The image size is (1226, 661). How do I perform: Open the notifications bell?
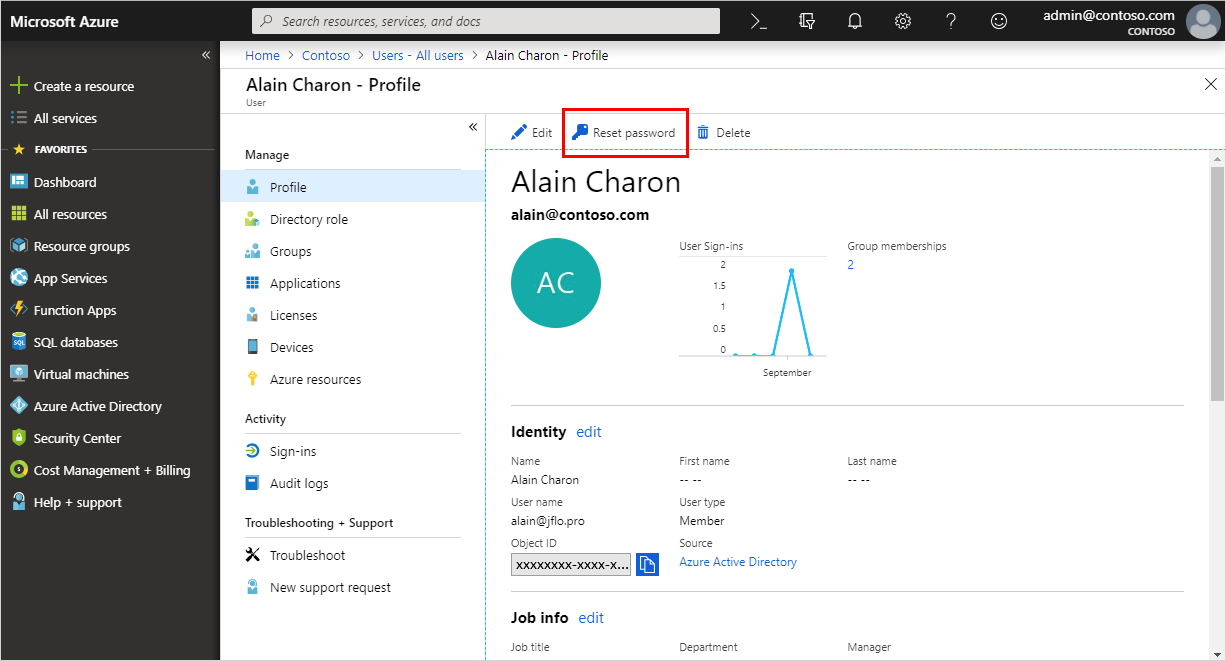click(855, 21)
